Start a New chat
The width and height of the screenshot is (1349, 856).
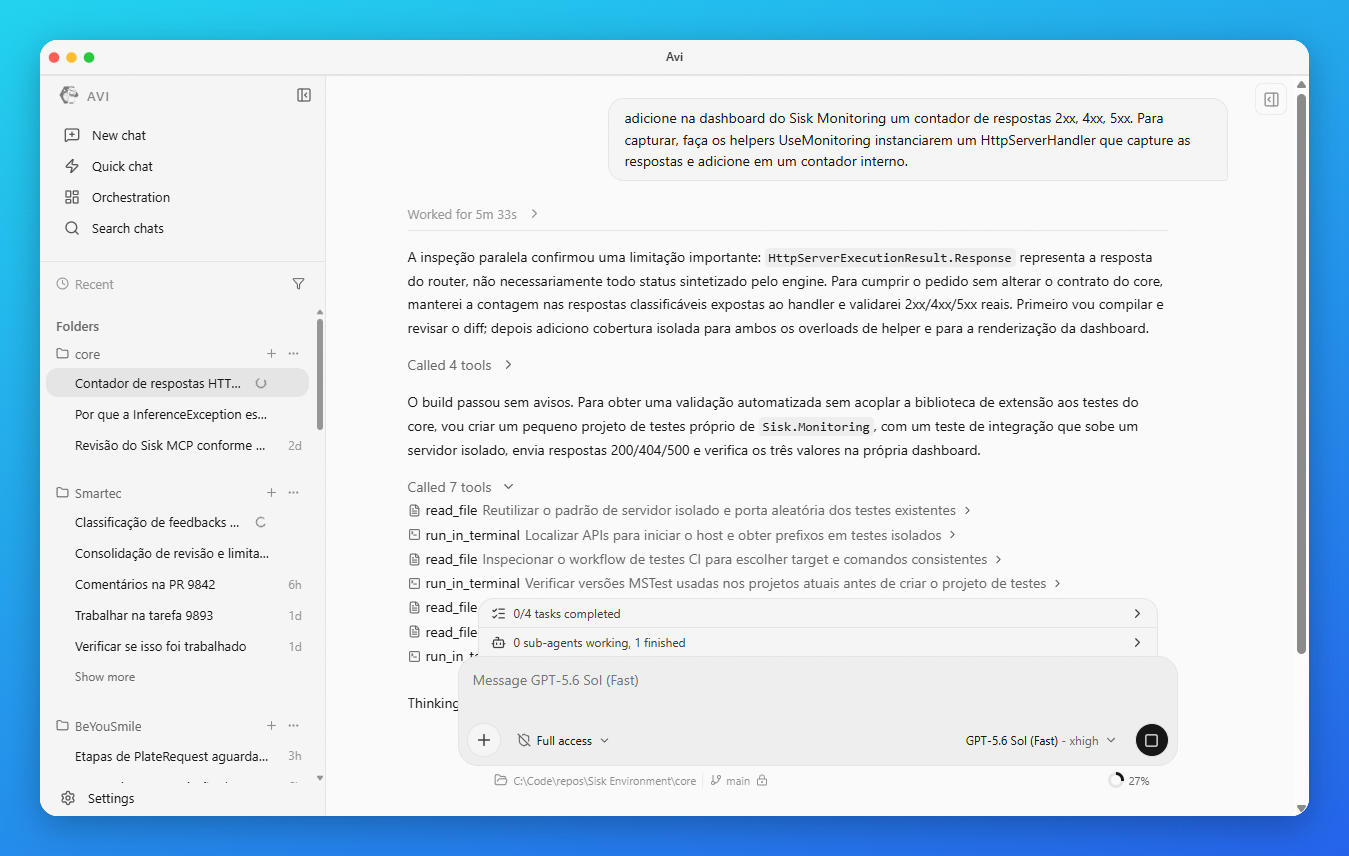119,135
